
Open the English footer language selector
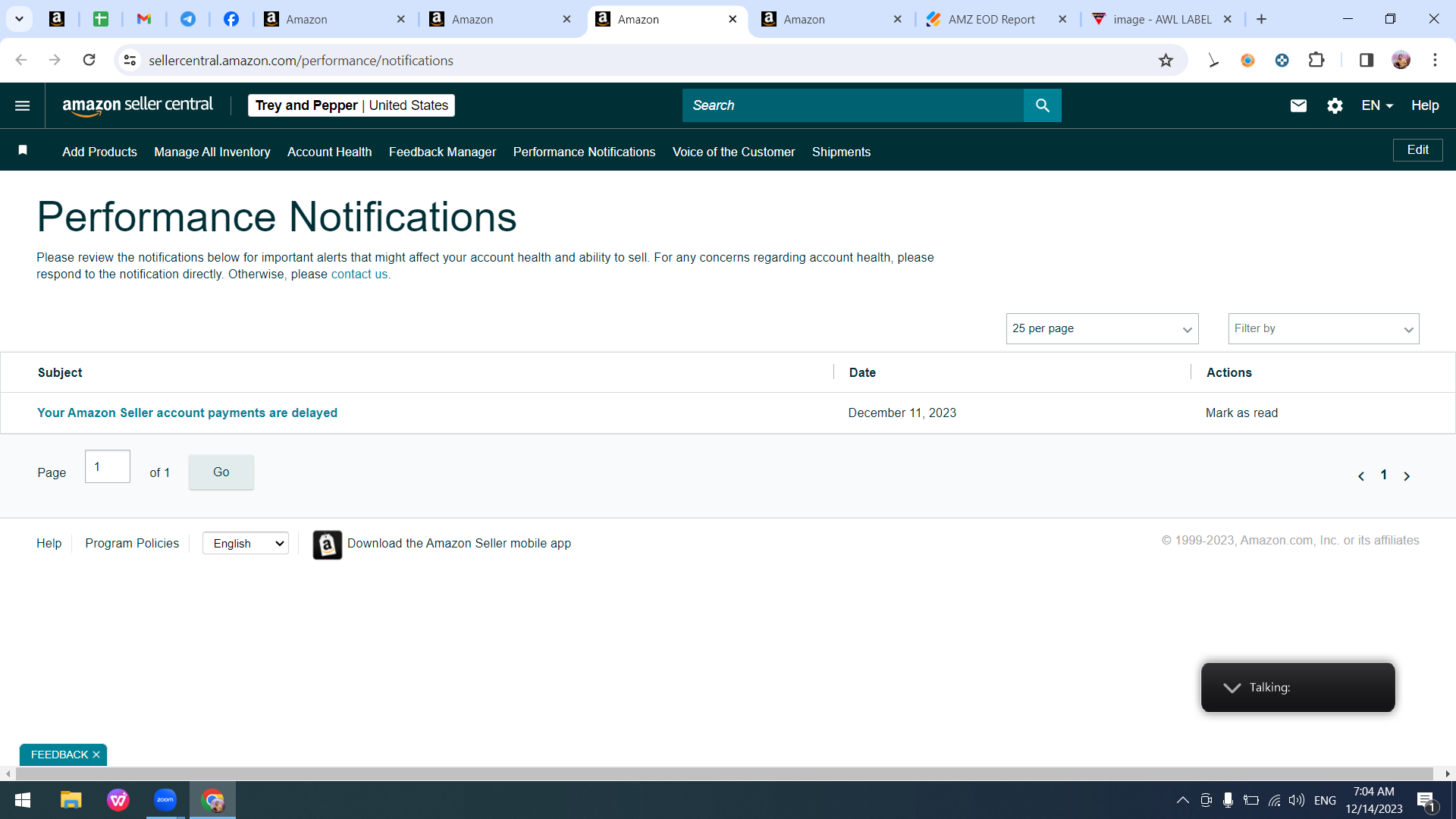[246, 543]
